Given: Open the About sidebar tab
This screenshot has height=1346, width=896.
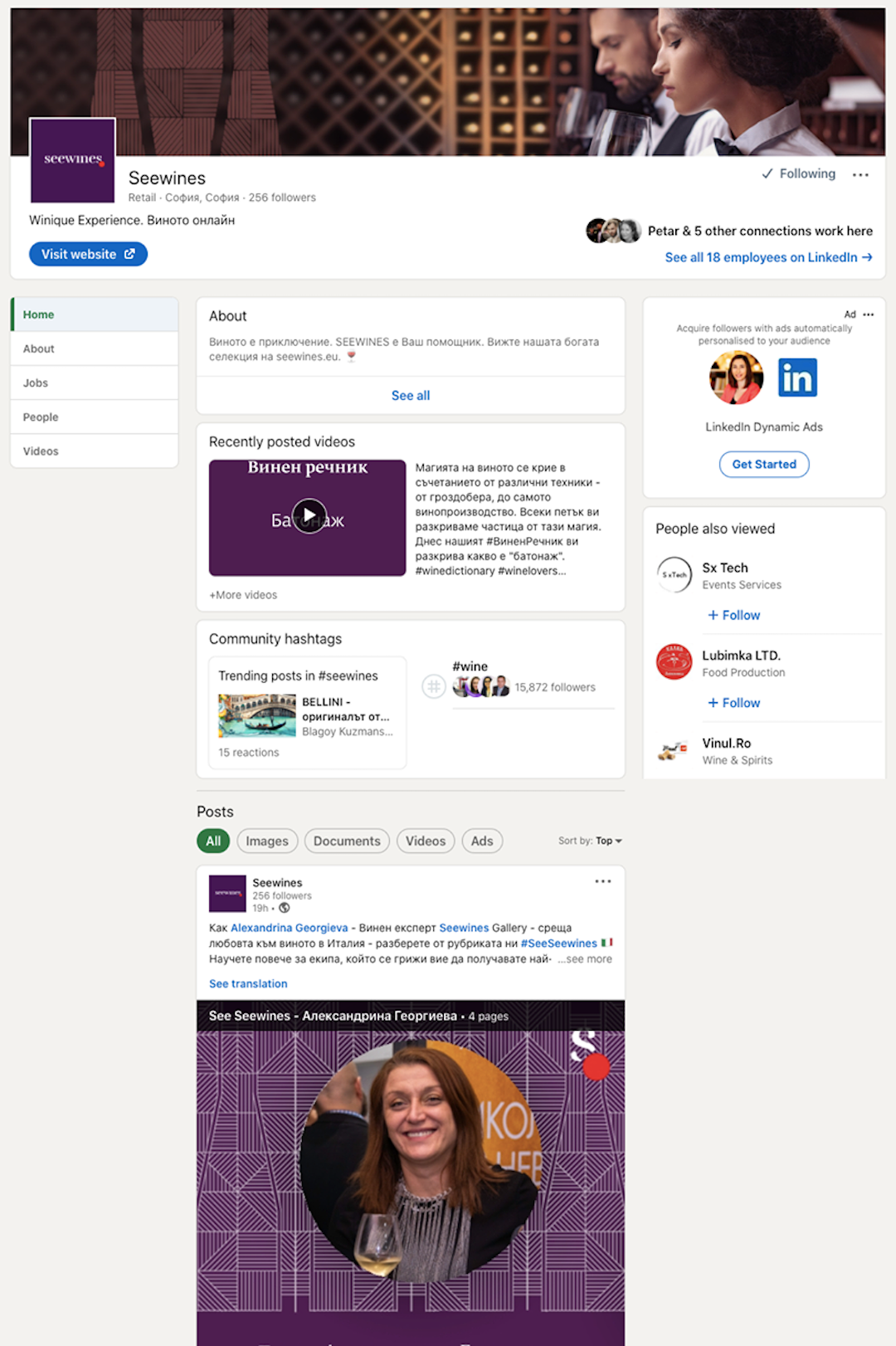Looking at the screenshot, I should 95,349.
